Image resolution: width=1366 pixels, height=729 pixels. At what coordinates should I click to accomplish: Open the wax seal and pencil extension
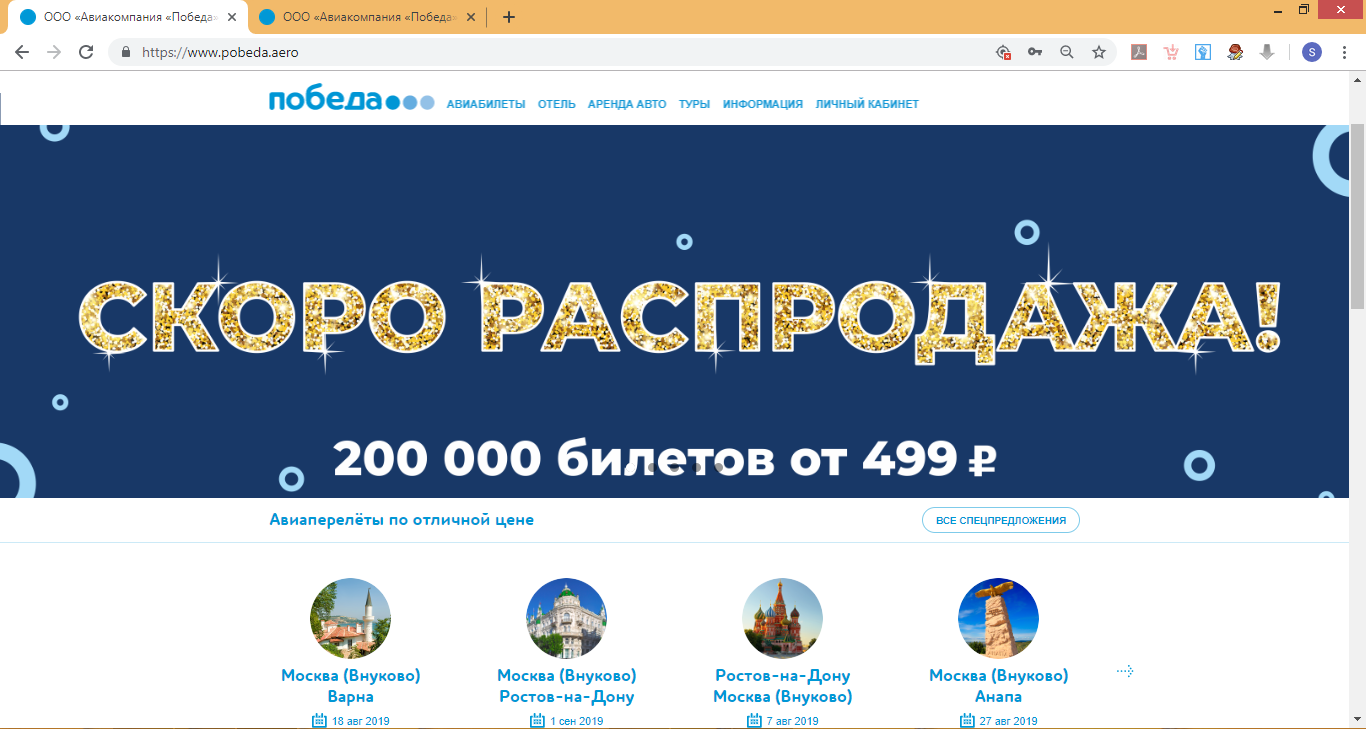pos(1235,52)
